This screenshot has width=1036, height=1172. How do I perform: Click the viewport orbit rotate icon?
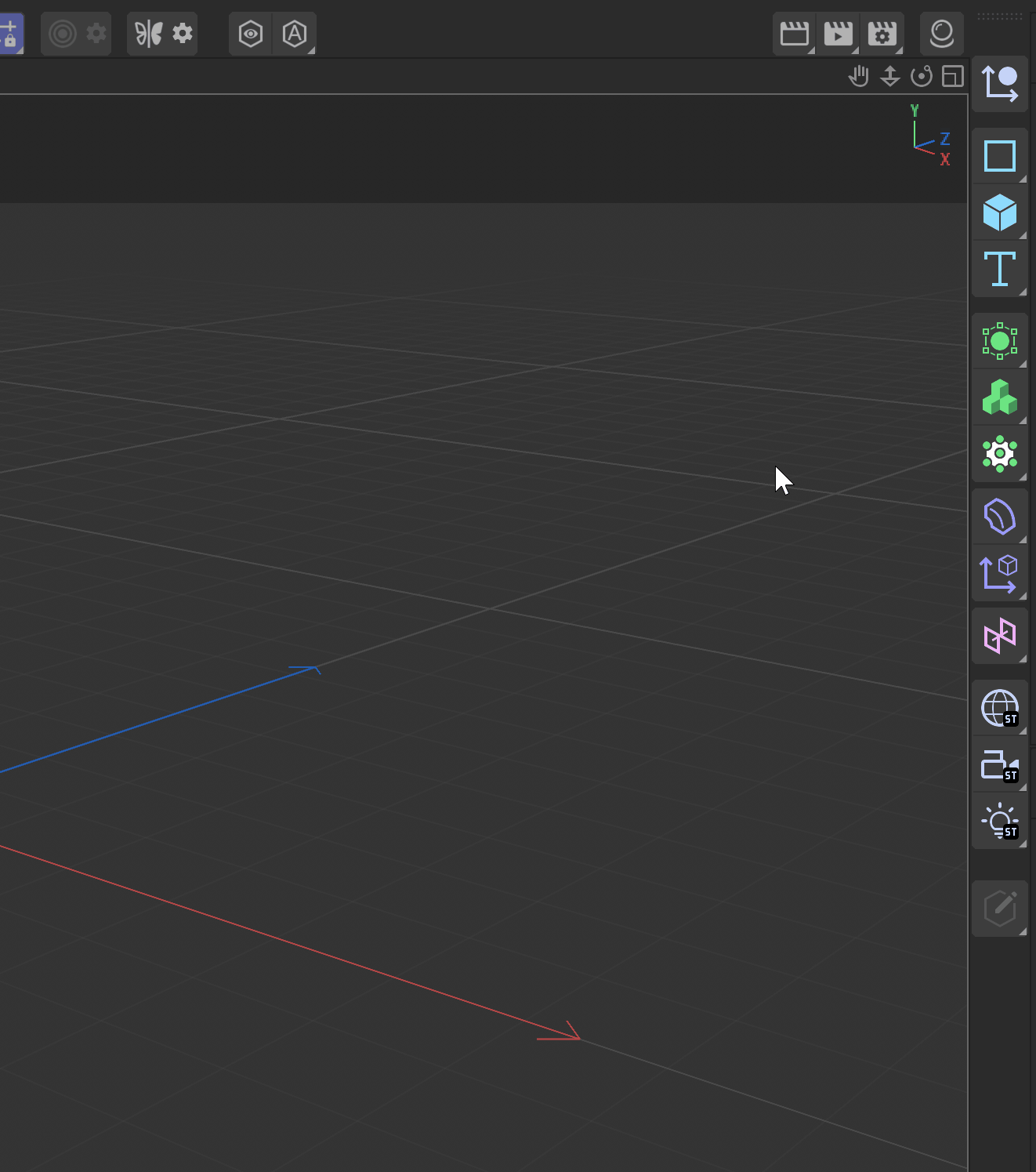point(922,76)
